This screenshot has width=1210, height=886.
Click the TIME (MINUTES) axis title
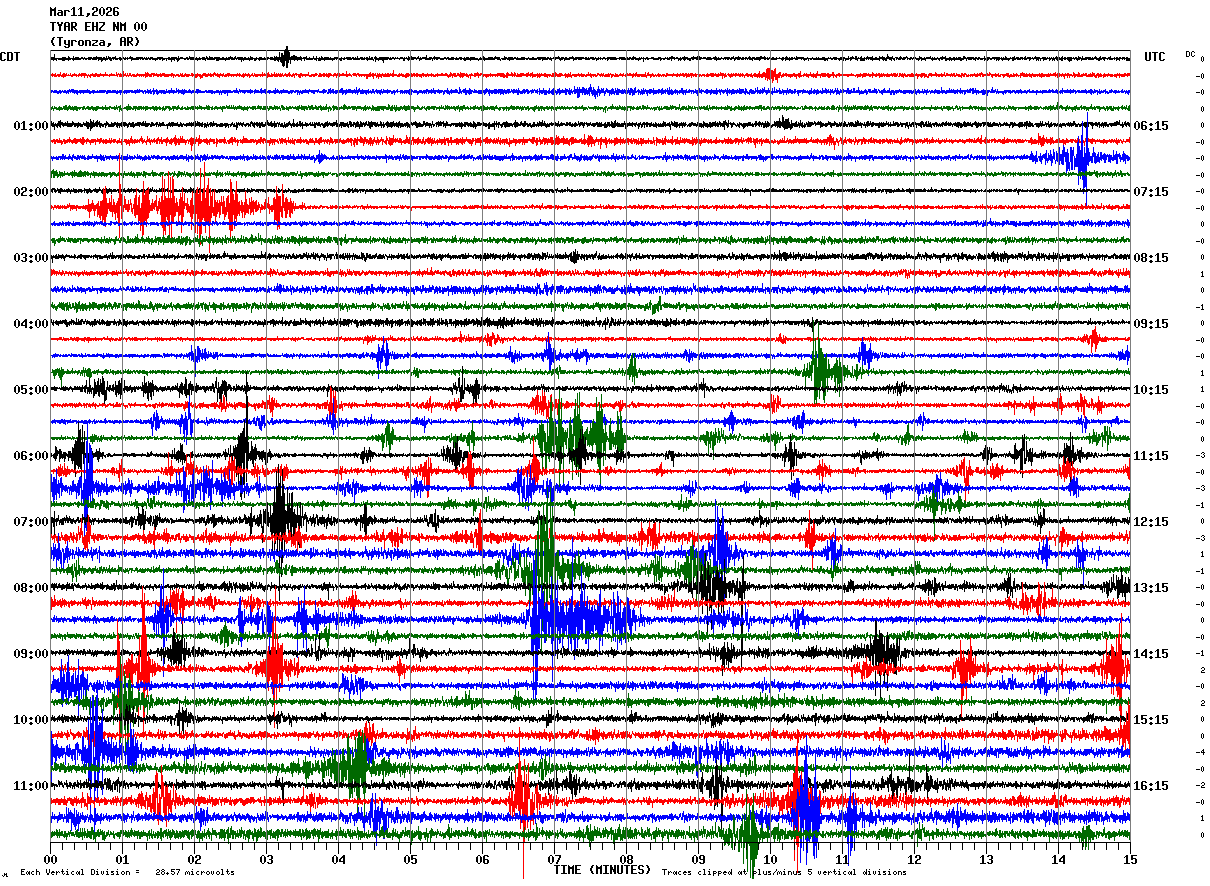[602, 870]
